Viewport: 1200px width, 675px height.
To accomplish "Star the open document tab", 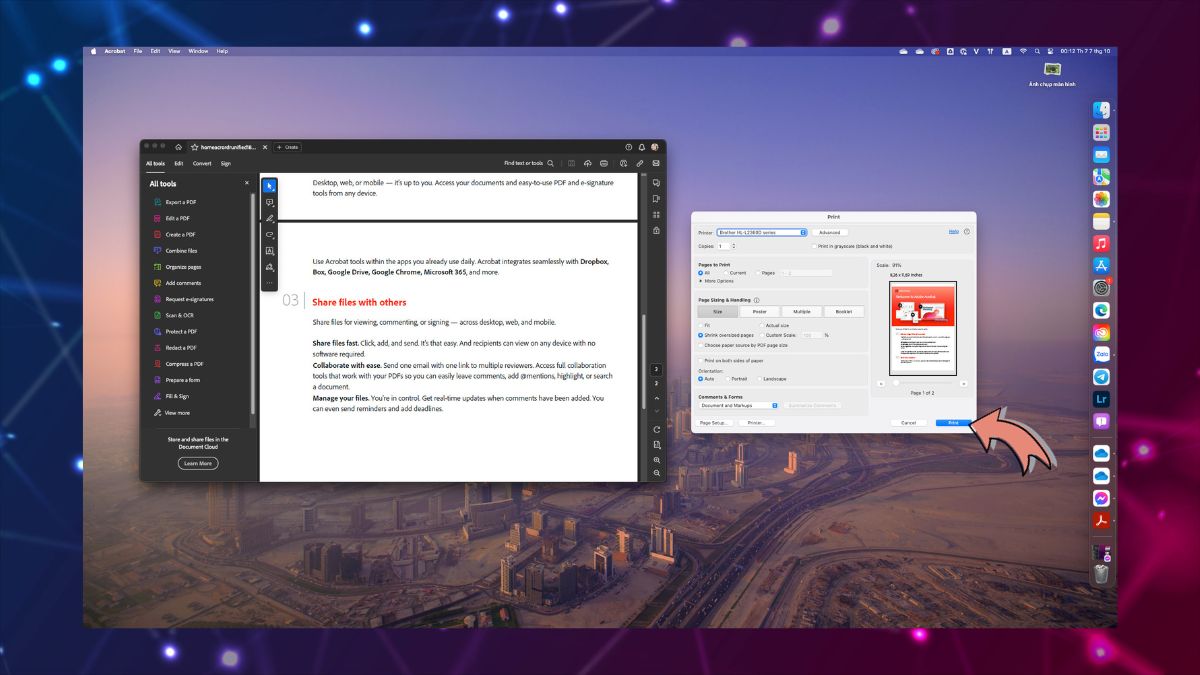I will tap(196, 147).
